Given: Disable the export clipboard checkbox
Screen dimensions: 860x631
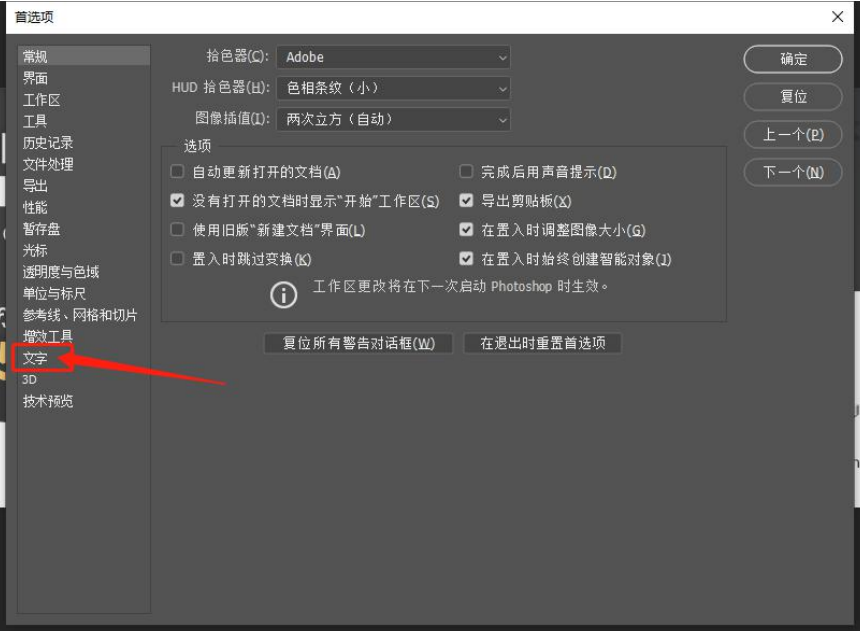Looking at the screenshot, I should tap(465, 199).
